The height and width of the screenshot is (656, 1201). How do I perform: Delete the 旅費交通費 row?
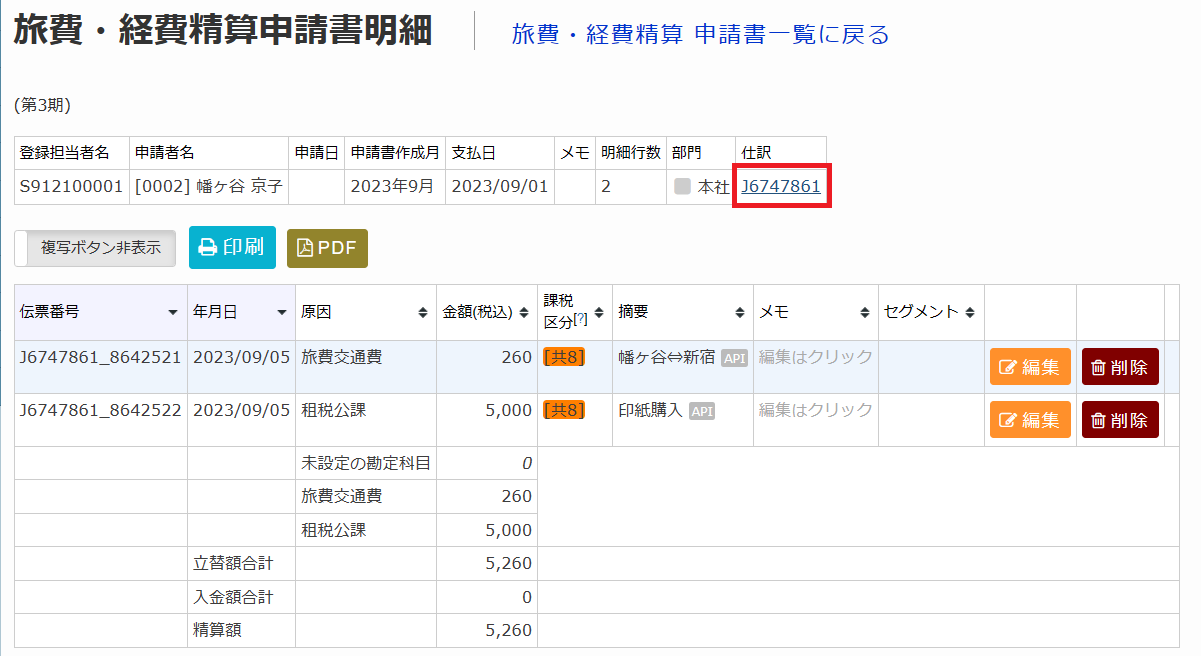point(1120,367)
